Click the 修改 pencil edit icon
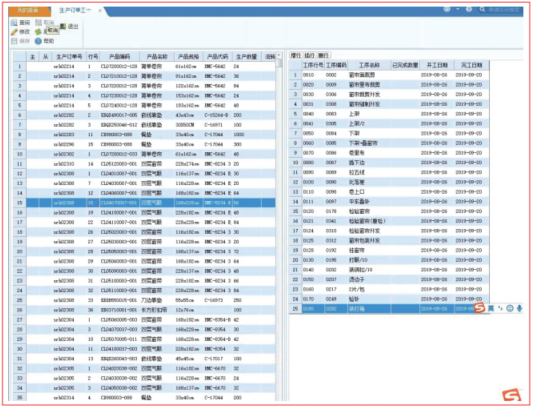 coord(14,32)
